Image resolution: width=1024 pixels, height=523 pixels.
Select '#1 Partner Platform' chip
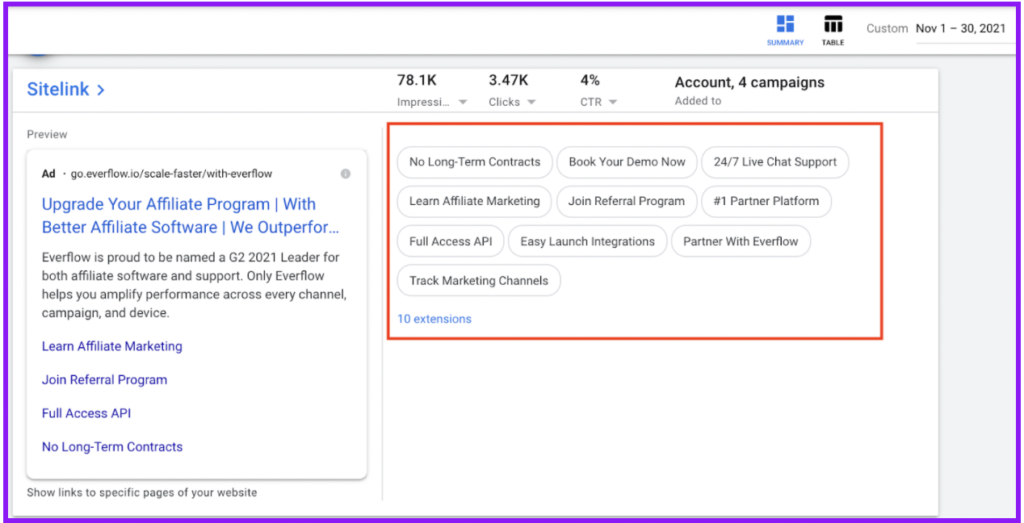click(x=766, y=201)
